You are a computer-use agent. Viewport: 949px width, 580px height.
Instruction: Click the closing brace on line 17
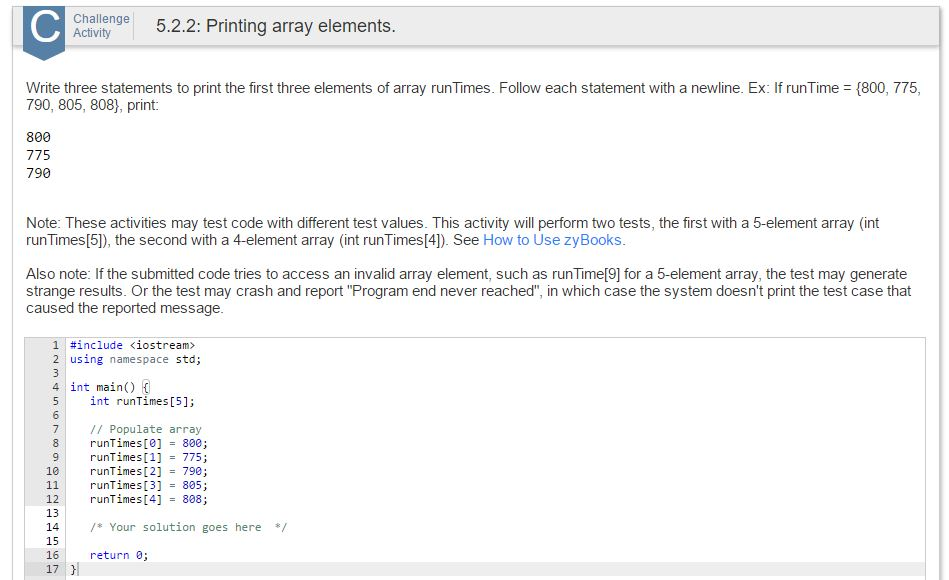(x=72, y=569)
